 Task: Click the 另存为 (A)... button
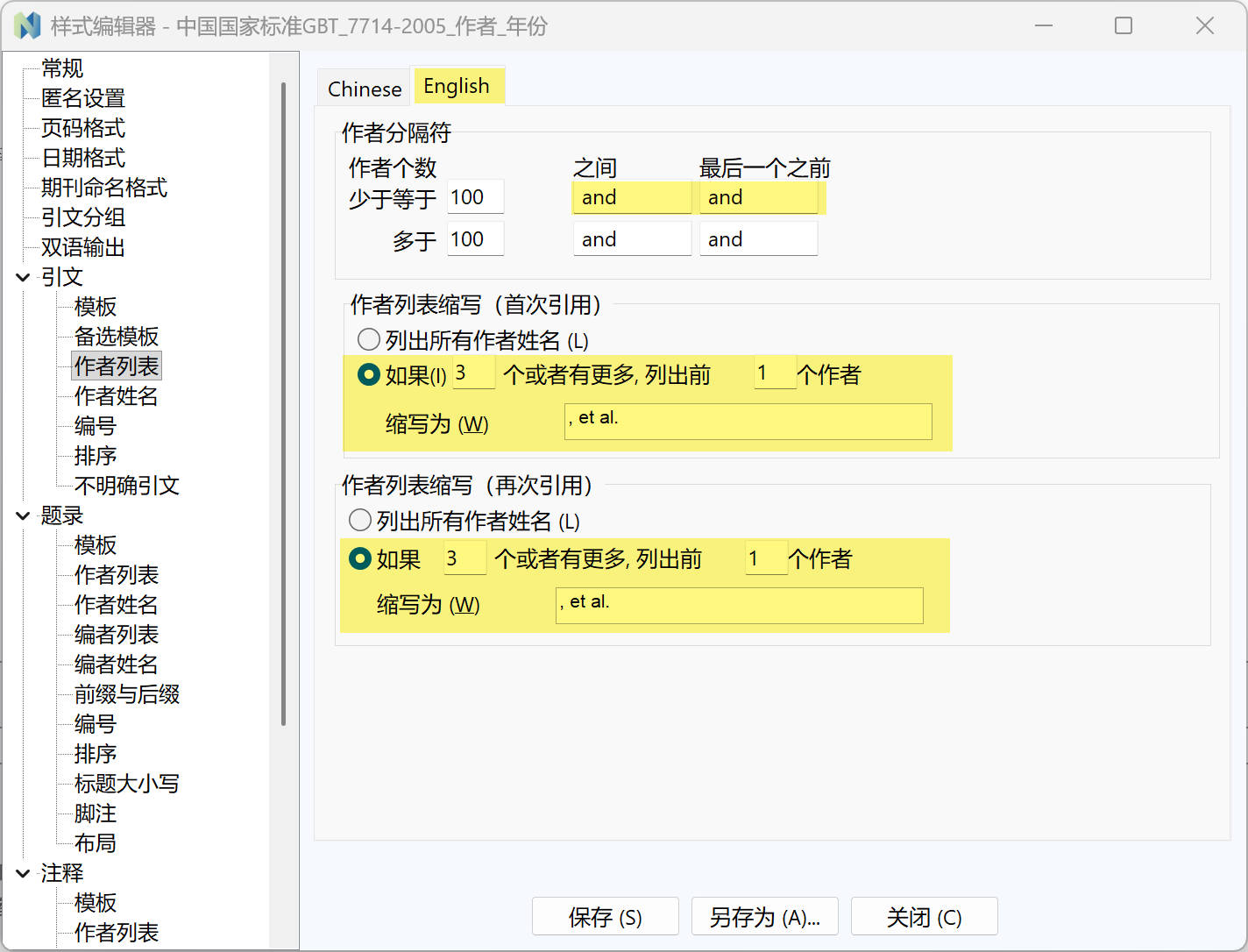[764, 917]
